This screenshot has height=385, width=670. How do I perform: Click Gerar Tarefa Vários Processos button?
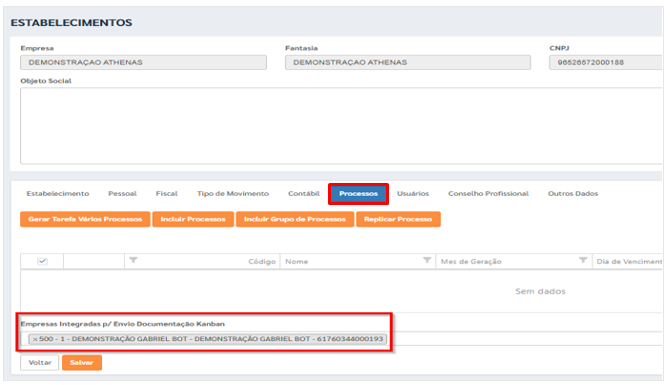tap(85, 219)
